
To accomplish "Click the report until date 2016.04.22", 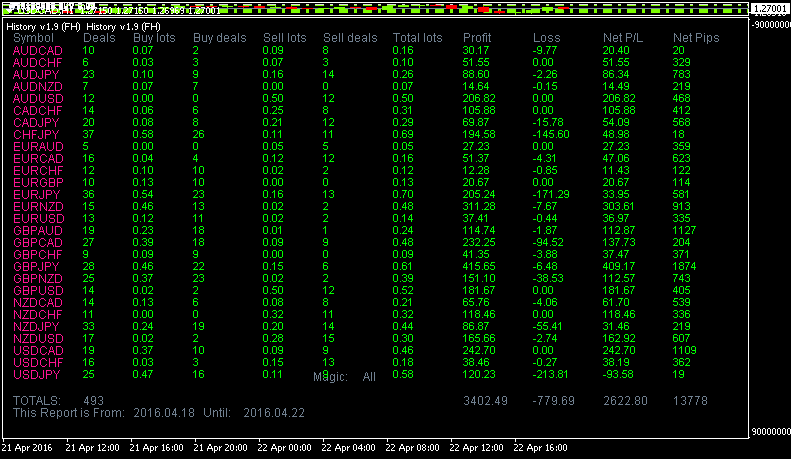I will click(272, 411).
